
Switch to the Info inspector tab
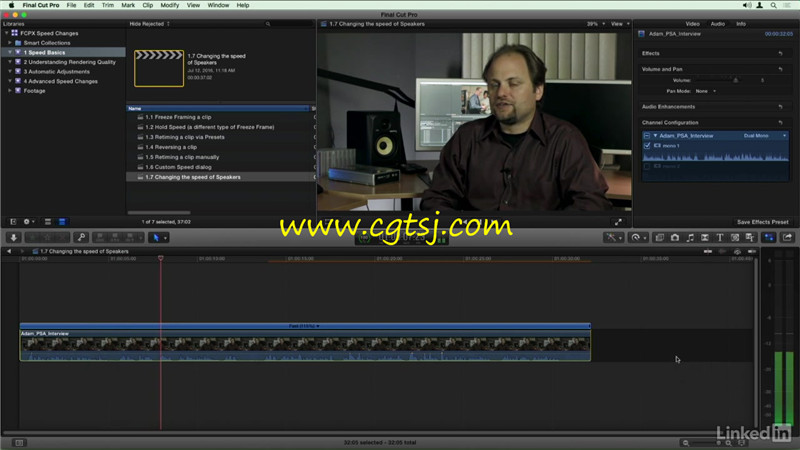(x=741, y=24)
